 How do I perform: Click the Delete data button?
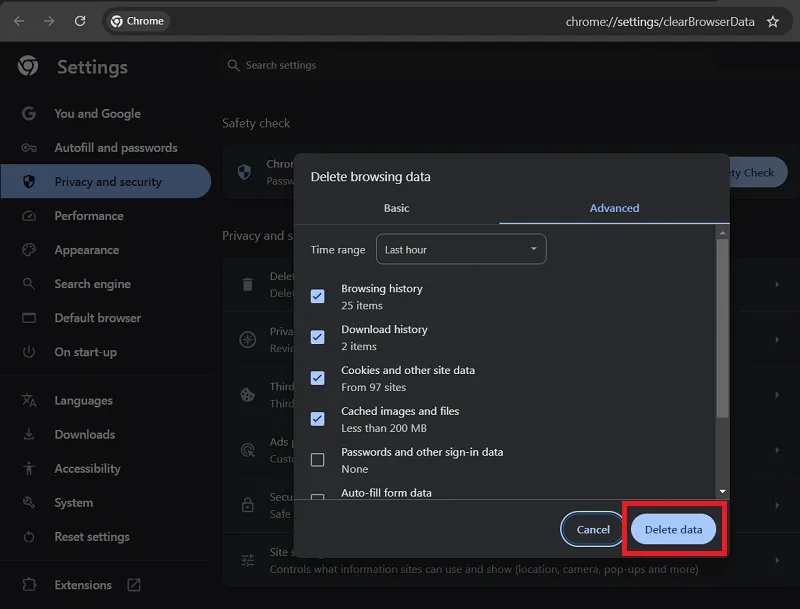(673, 529)
